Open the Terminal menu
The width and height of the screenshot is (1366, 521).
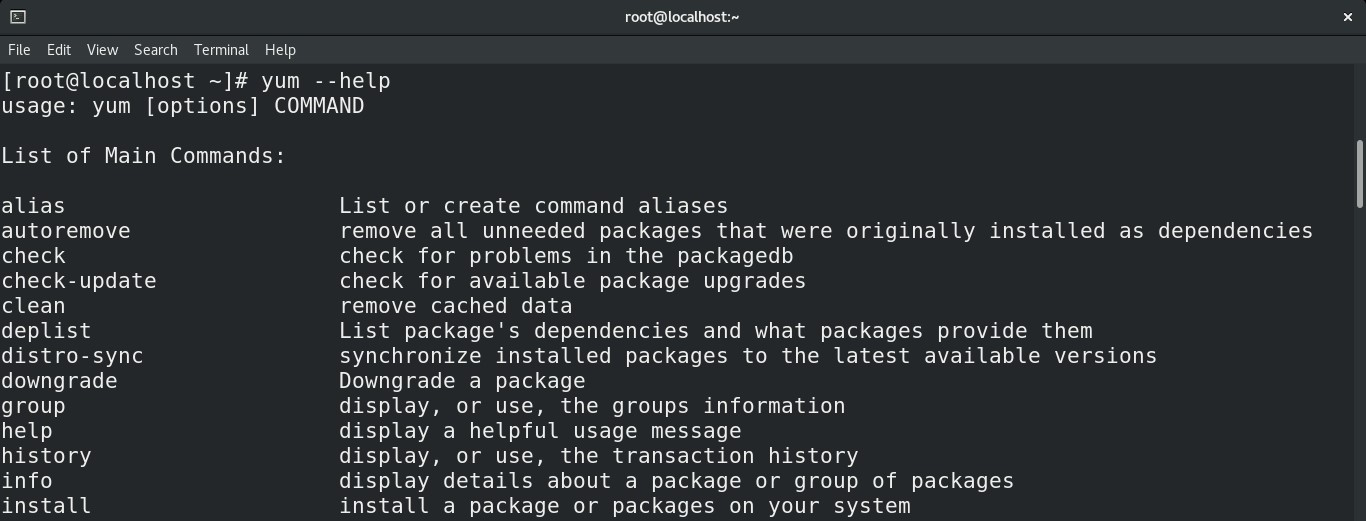[x=221, y=49]
